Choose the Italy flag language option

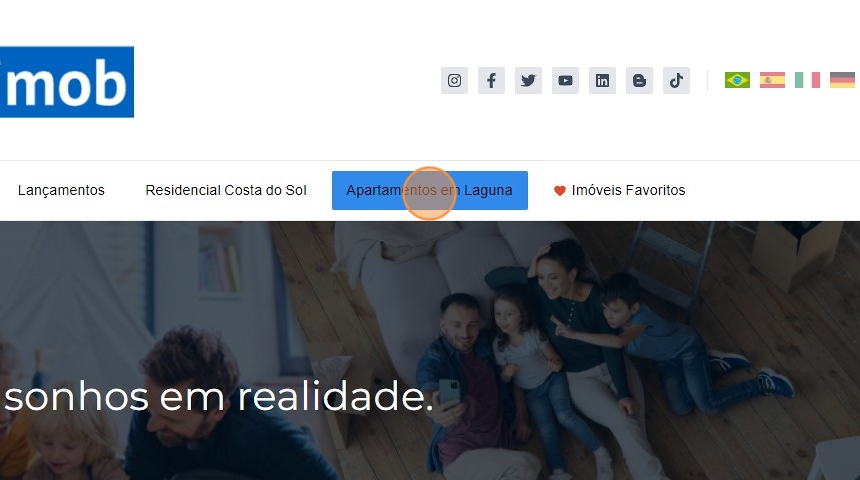click(x=807, y=80)
